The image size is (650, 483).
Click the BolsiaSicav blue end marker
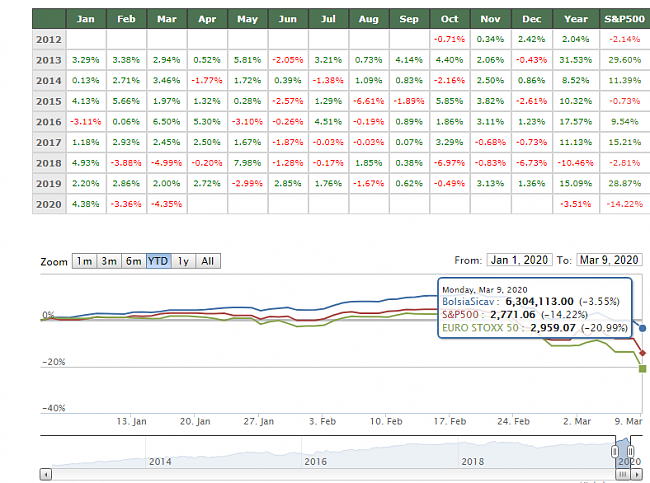click(x=643, y=328)
